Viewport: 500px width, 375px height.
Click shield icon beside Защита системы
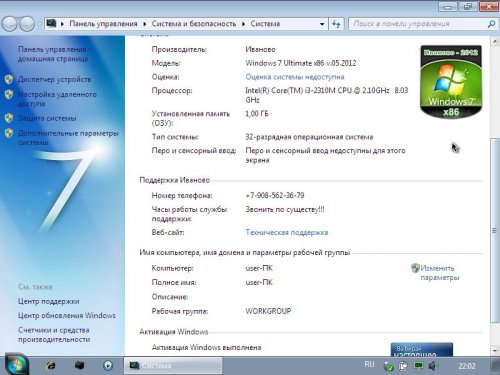9,118
